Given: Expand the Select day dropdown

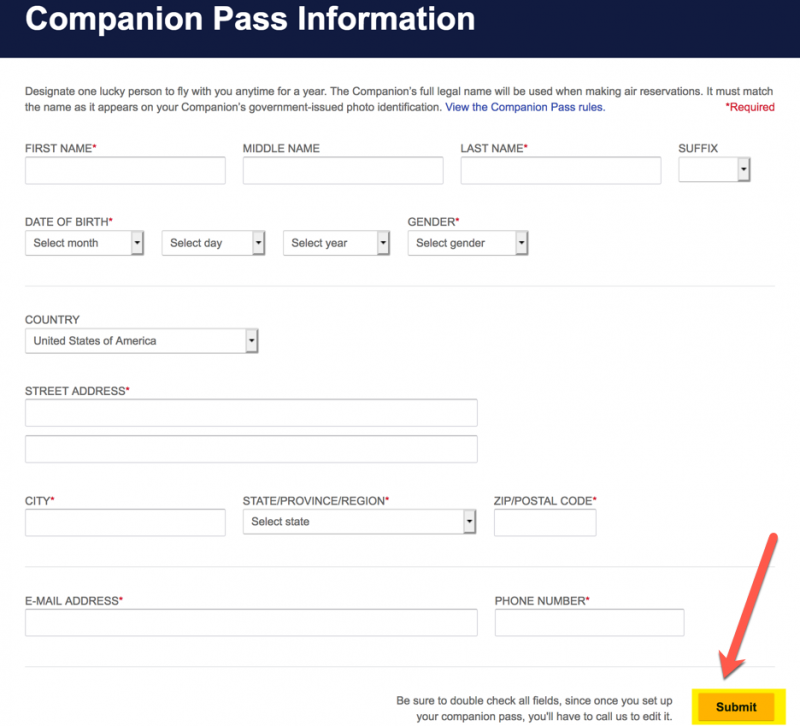Looking at the screenshot, I should point(213,242).
